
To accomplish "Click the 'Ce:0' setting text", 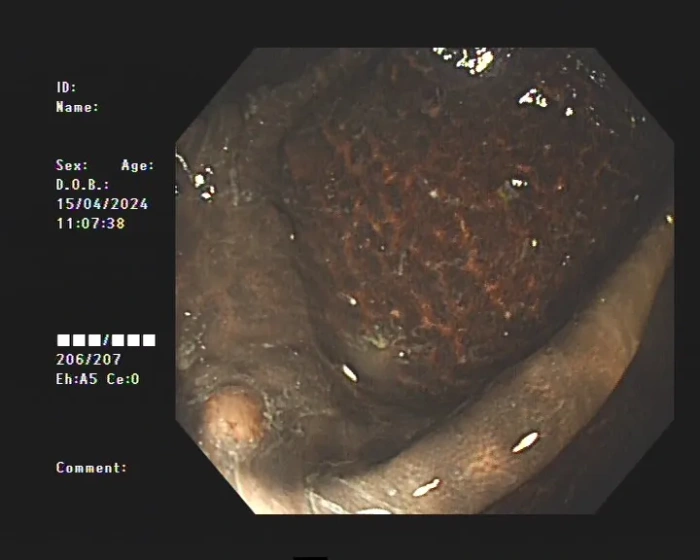I will pos(123,379).
